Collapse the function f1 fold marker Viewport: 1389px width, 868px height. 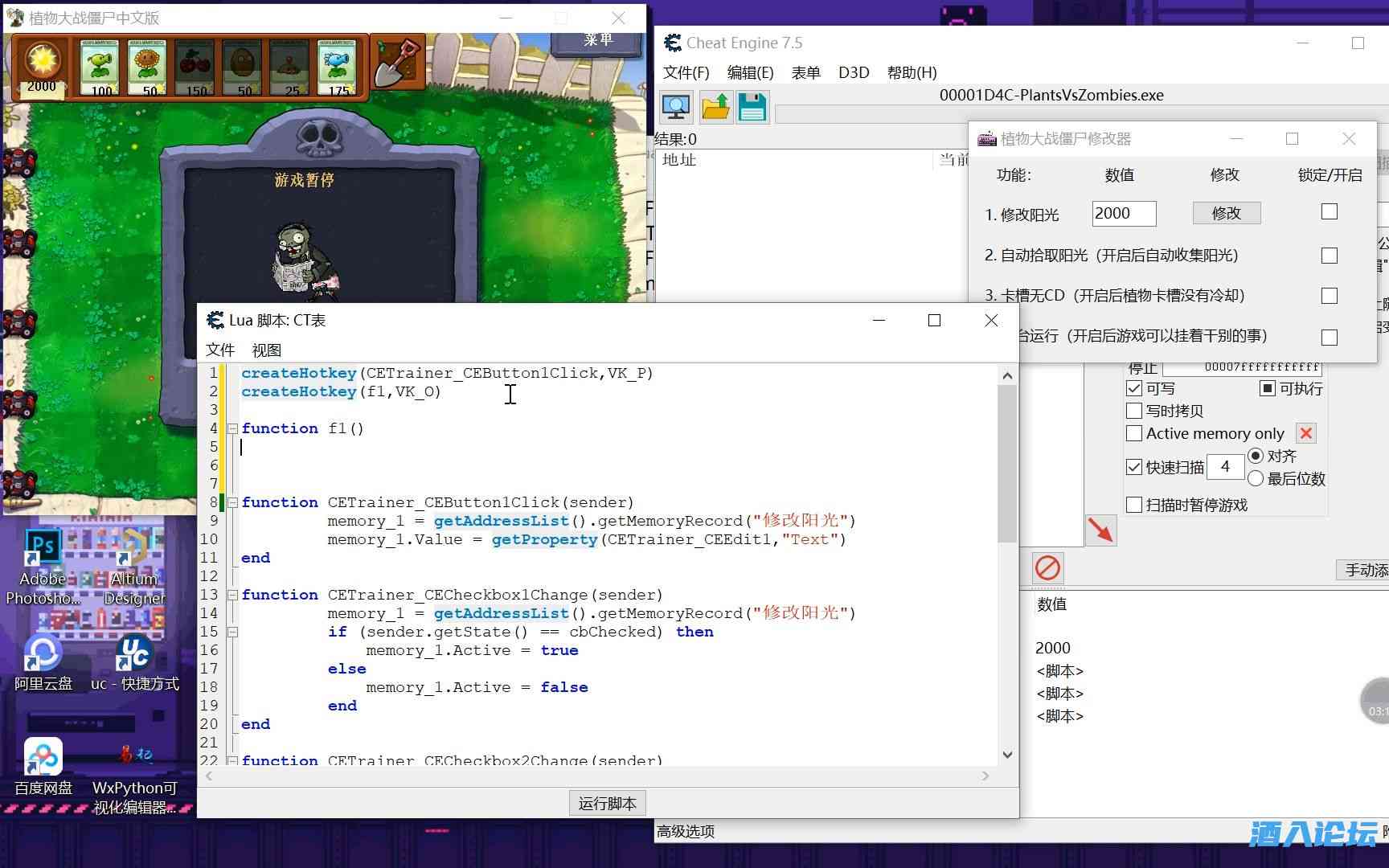coord(232,428)
